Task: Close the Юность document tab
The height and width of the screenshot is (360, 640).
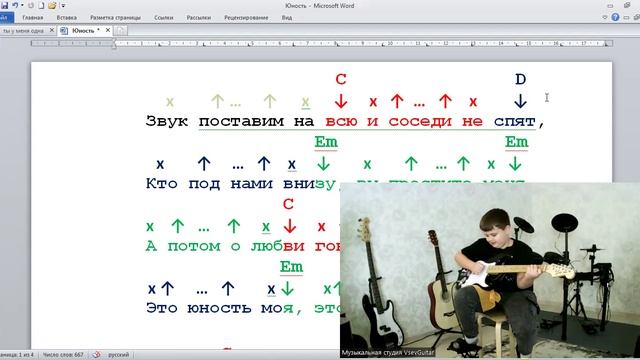Action: coord(108,30)
